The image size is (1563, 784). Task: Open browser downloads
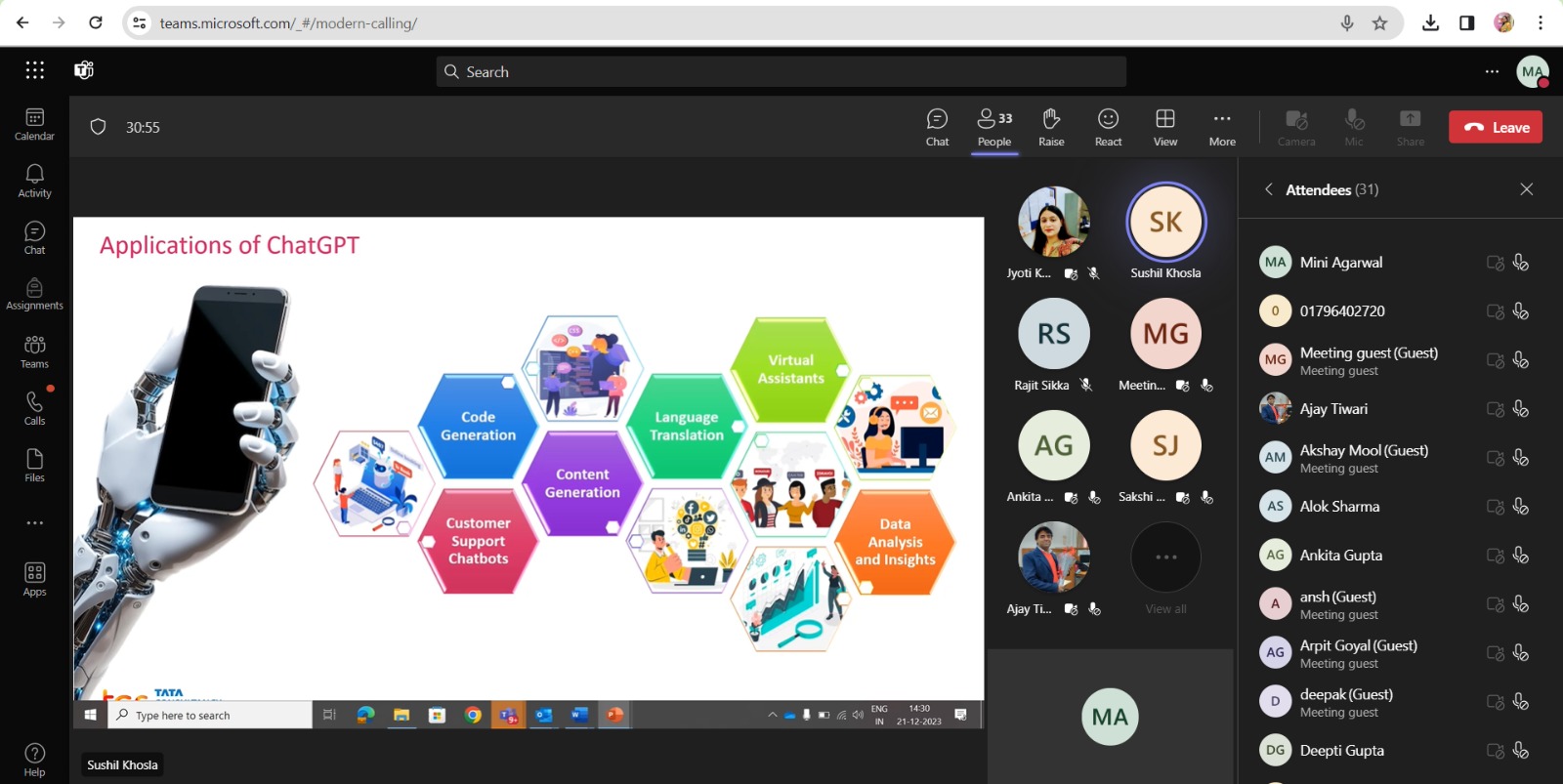(1430, 23)
